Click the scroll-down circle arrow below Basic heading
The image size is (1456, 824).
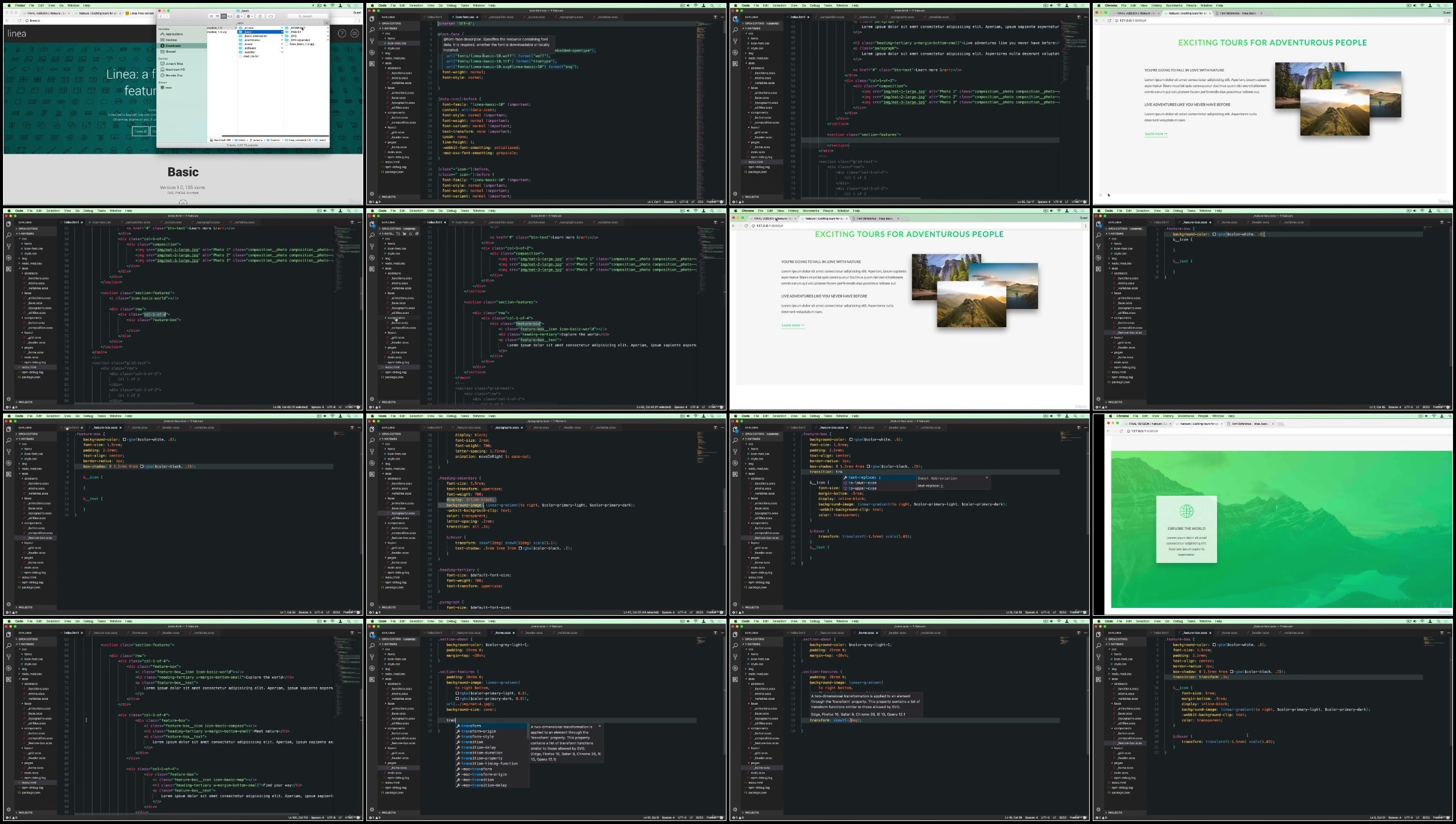pos(183,202)
